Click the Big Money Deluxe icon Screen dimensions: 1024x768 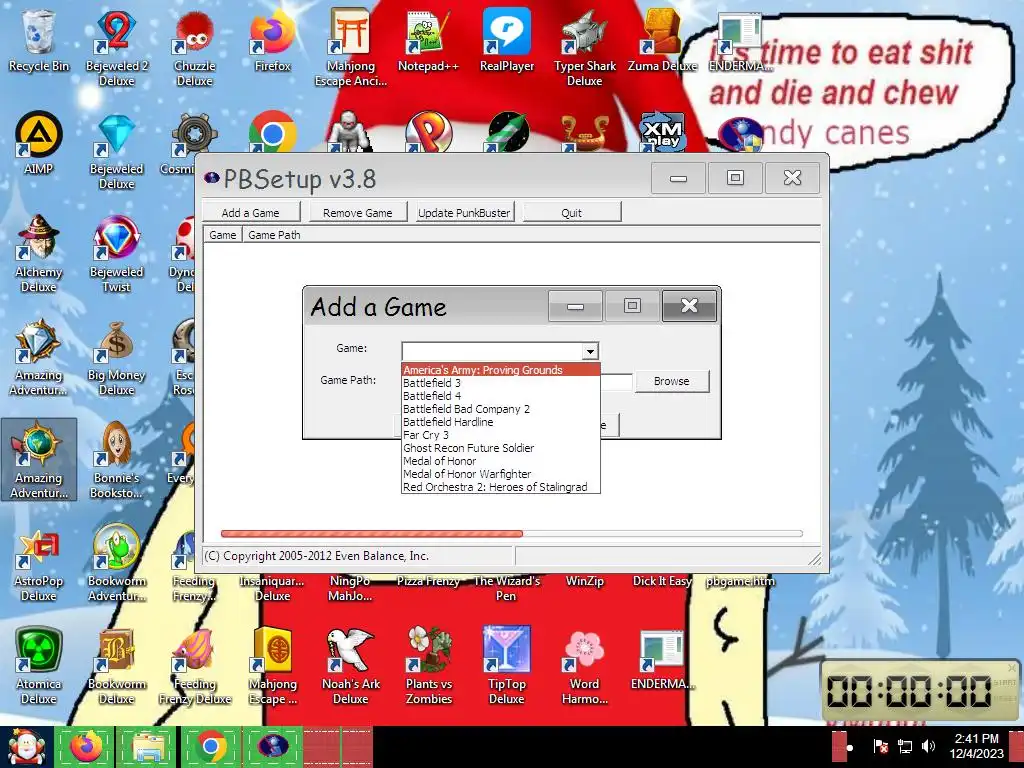[x=116, y=358]
